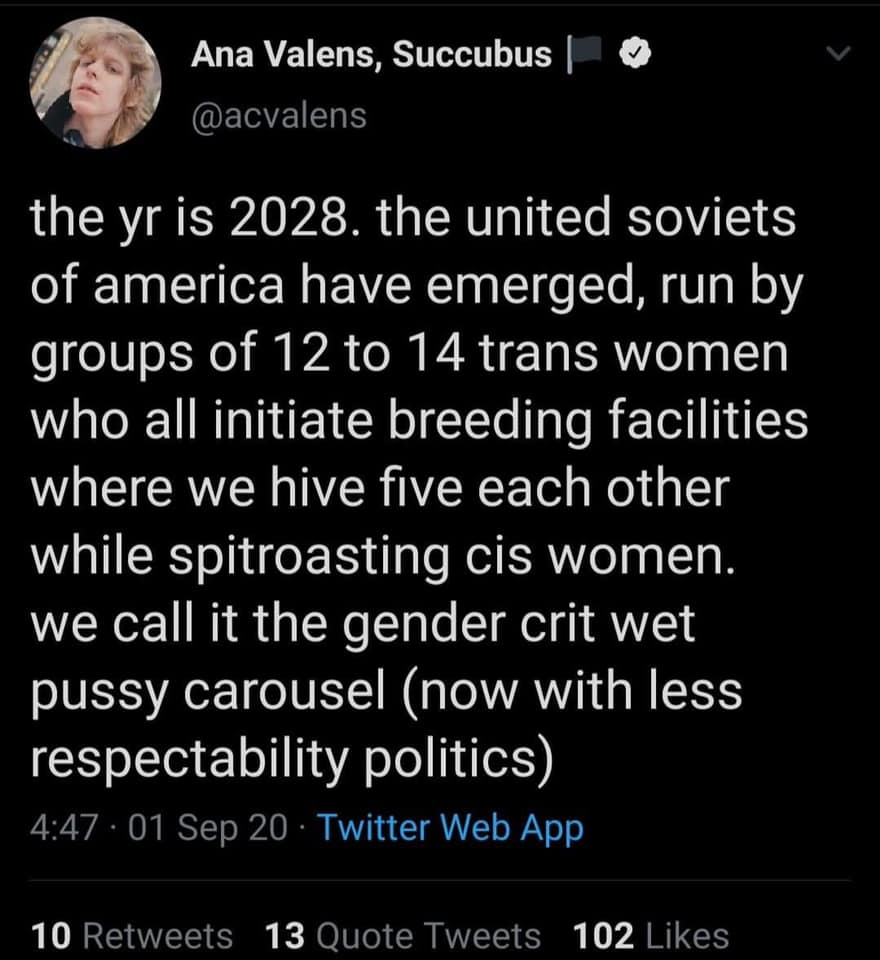Viewport: 880px width, 960px height.
Task: Click the retweet count number 10
Action: (x=51, y=936)
